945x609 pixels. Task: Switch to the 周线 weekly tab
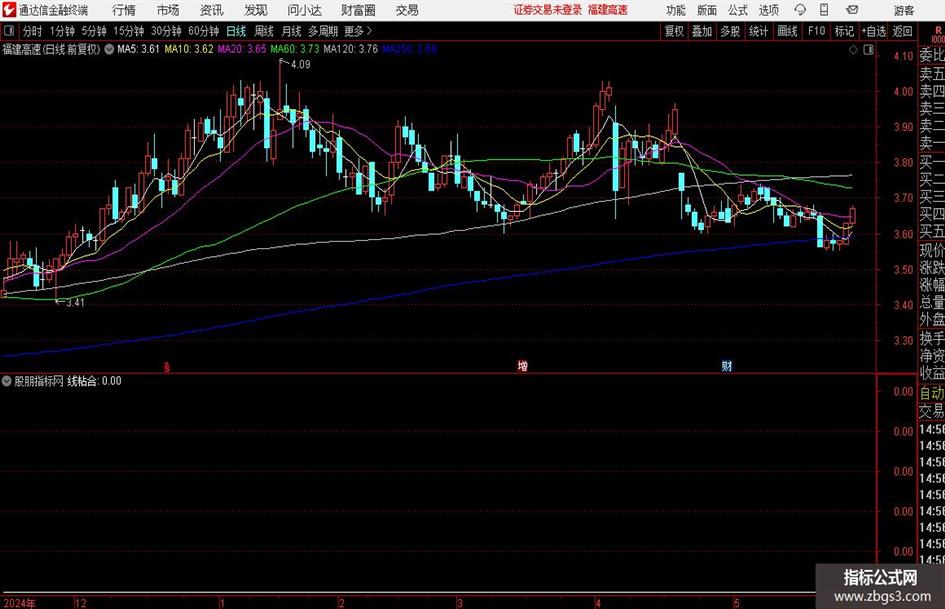[x=264, y=31]
